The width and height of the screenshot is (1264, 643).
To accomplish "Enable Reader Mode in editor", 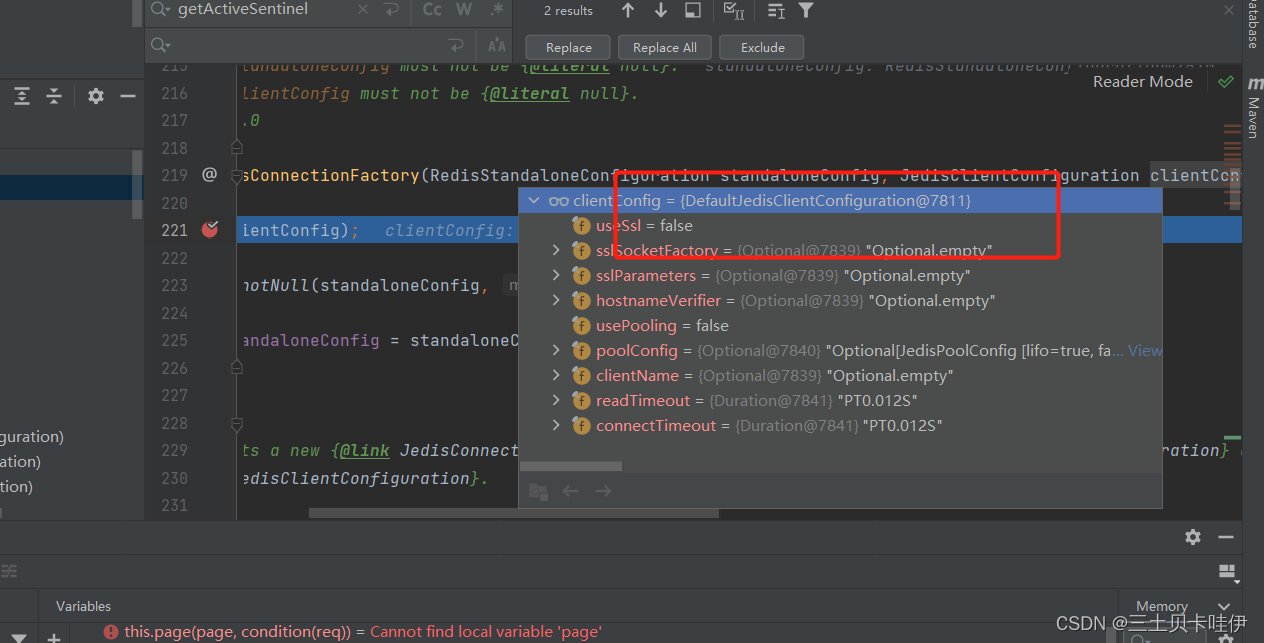I will click(1142, 82).
